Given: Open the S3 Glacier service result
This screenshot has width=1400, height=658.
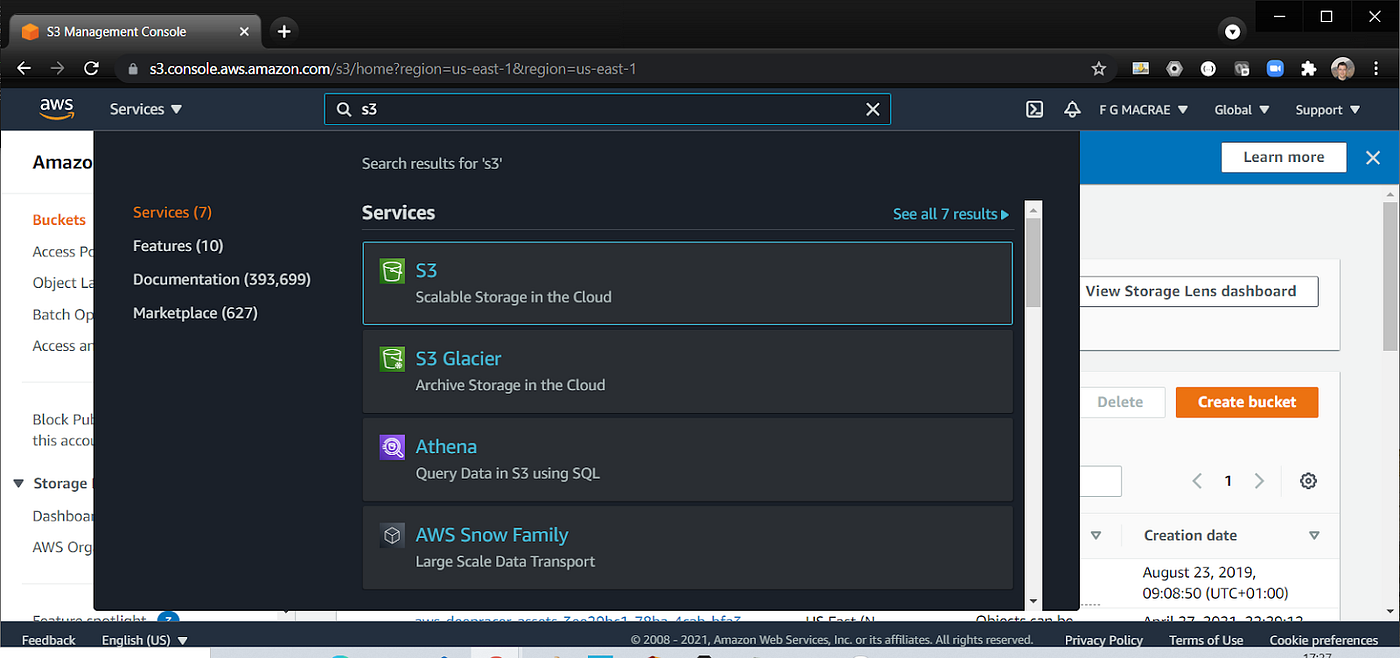Looking at the screenshot, I should click(x=688, y=371).
